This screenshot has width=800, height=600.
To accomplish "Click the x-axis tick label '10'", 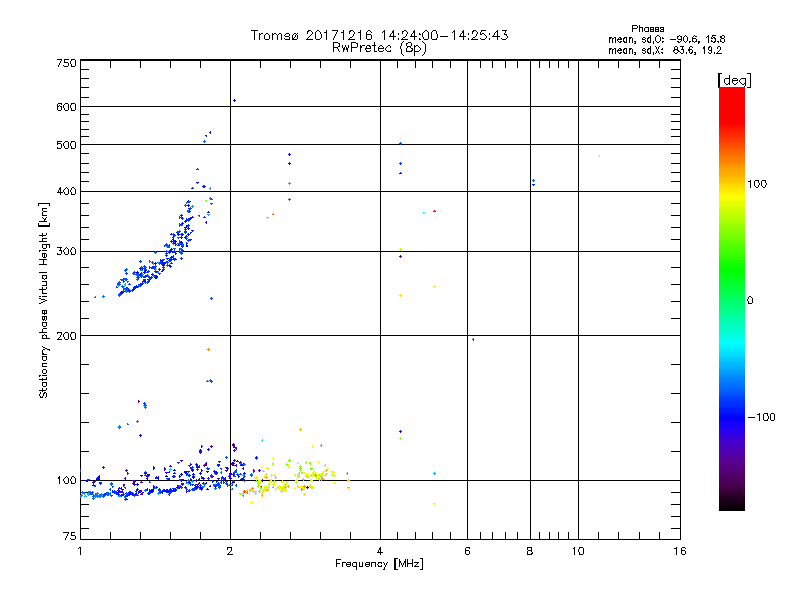I will pyautogui.click(x=578, y=551).
